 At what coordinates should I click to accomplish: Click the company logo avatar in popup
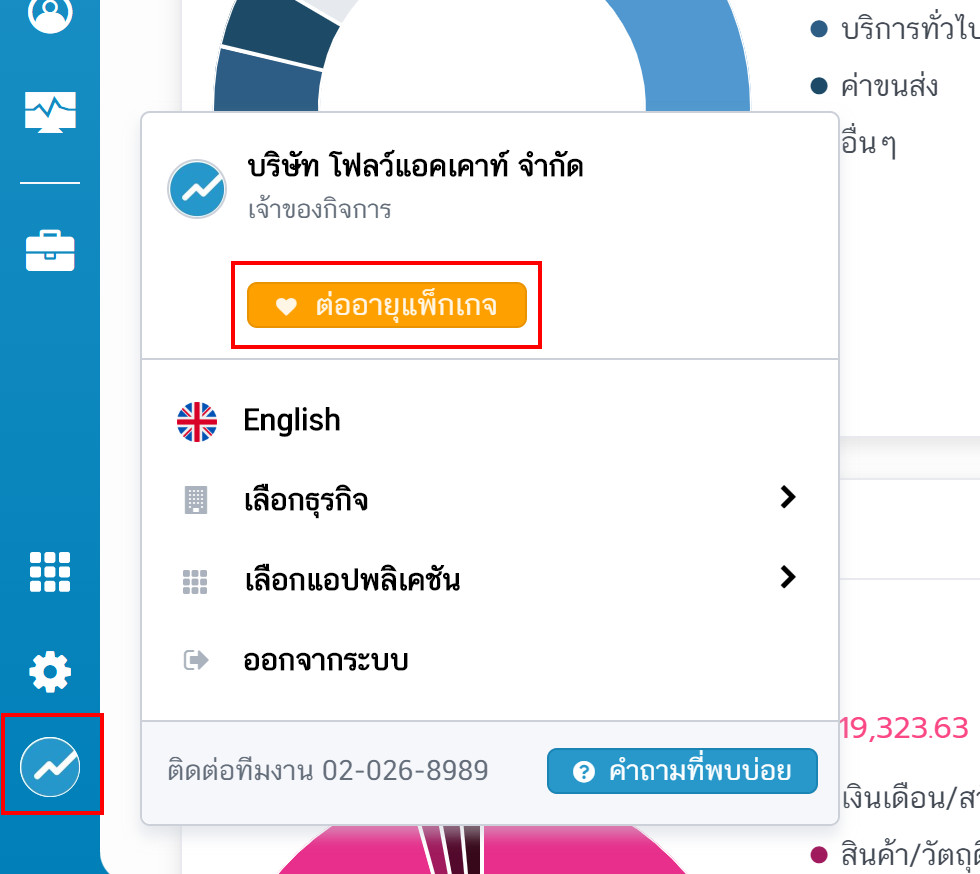pos(197,189)
